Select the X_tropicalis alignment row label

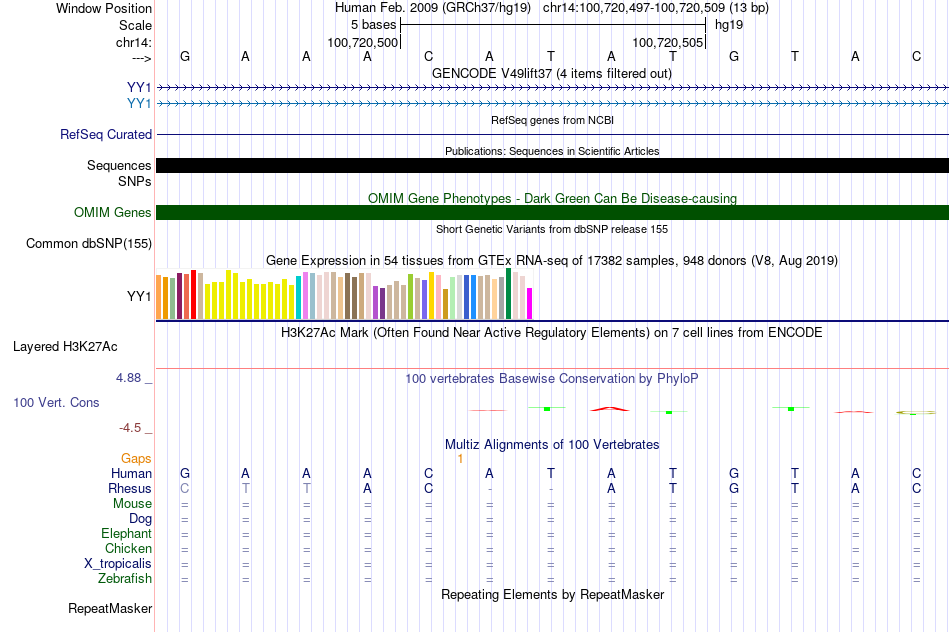[x=118, y=564]
